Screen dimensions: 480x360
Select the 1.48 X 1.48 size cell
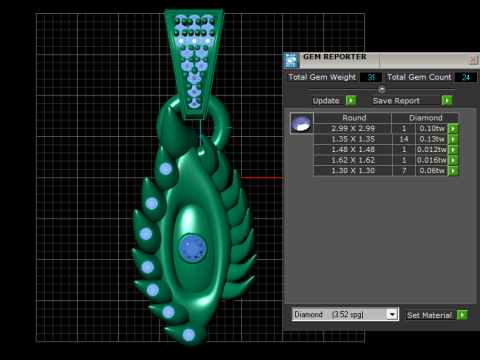[x=353, y=150]
